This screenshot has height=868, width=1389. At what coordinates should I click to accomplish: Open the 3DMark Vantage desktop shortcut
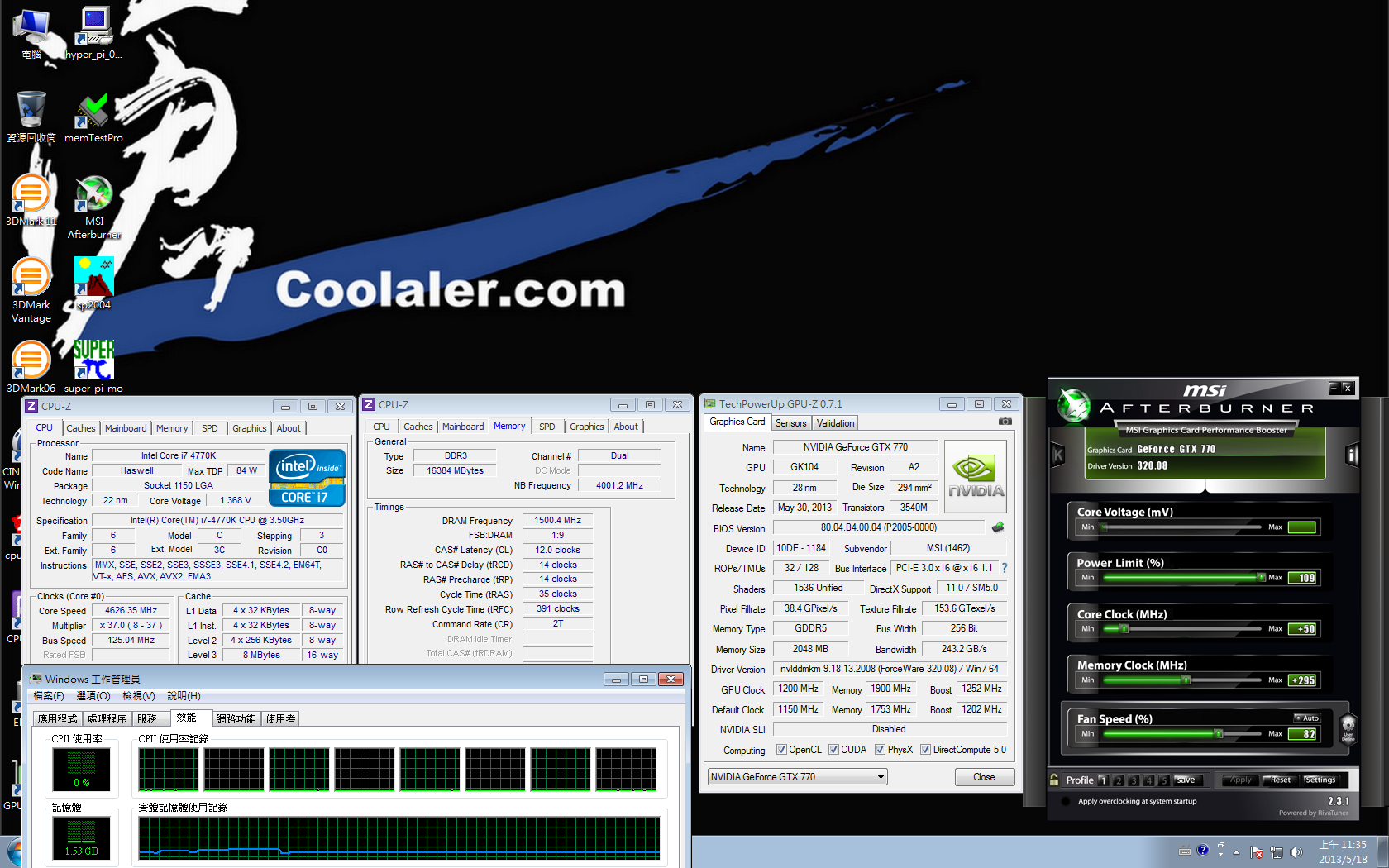(31, 289)
